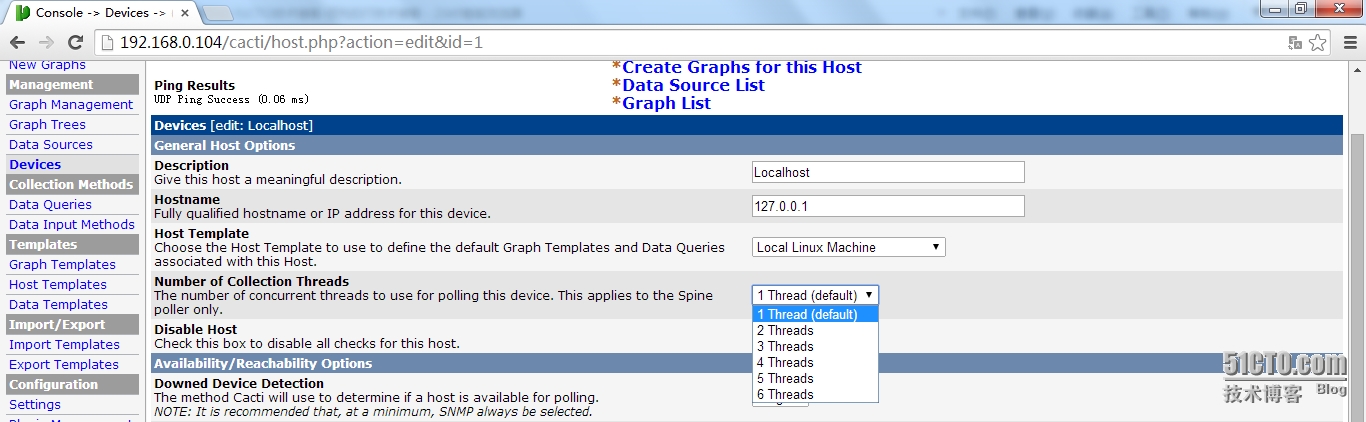Screen dimensions: 1366x422
Task: Choose 1 Thread (default) option
Action: pos(815,314)
